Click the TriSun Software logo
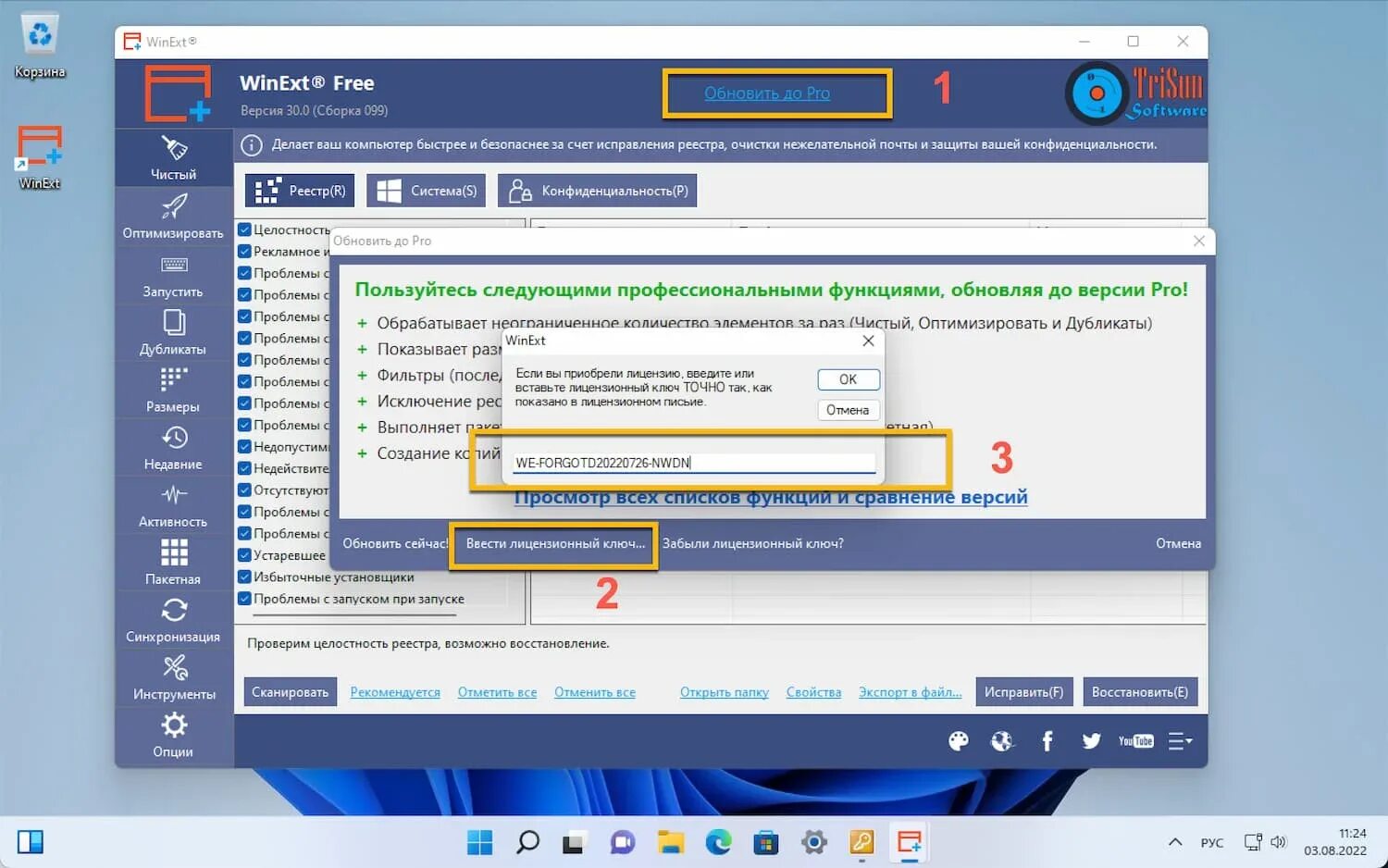 (1136, 93)
